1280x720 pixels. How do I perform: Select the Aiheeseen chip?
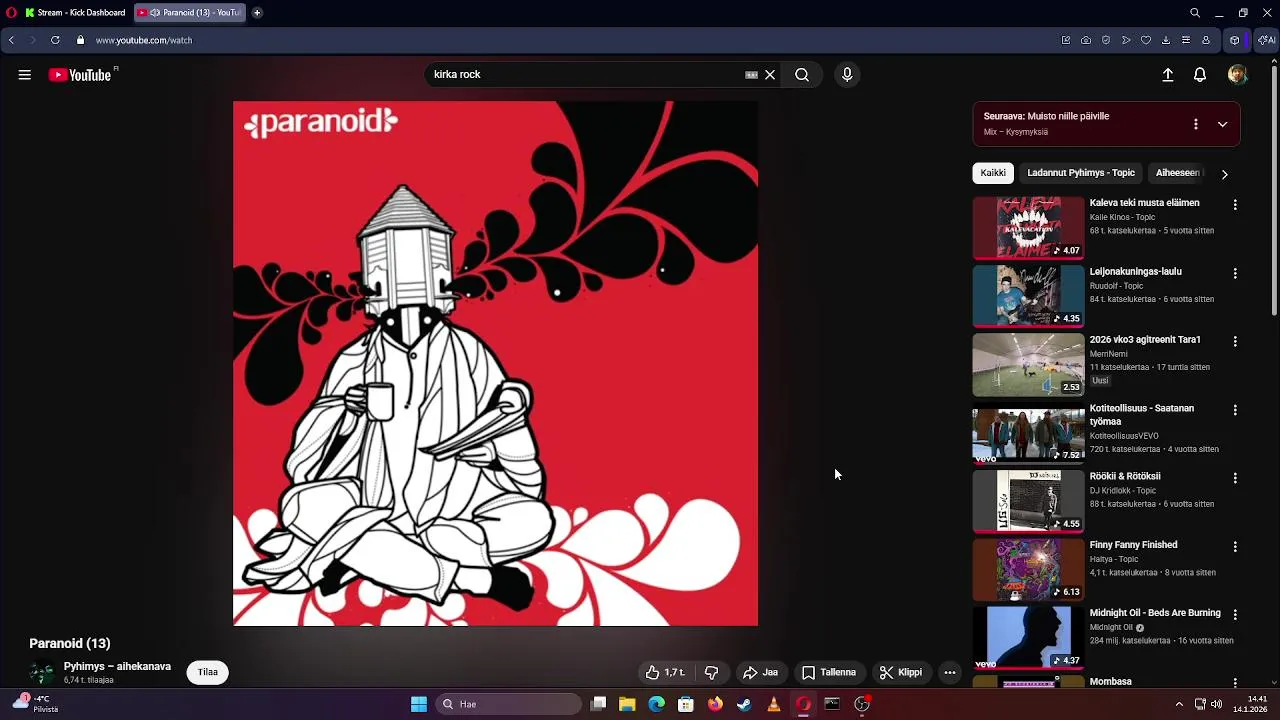pyautogui.click(x=1178, y=173)
